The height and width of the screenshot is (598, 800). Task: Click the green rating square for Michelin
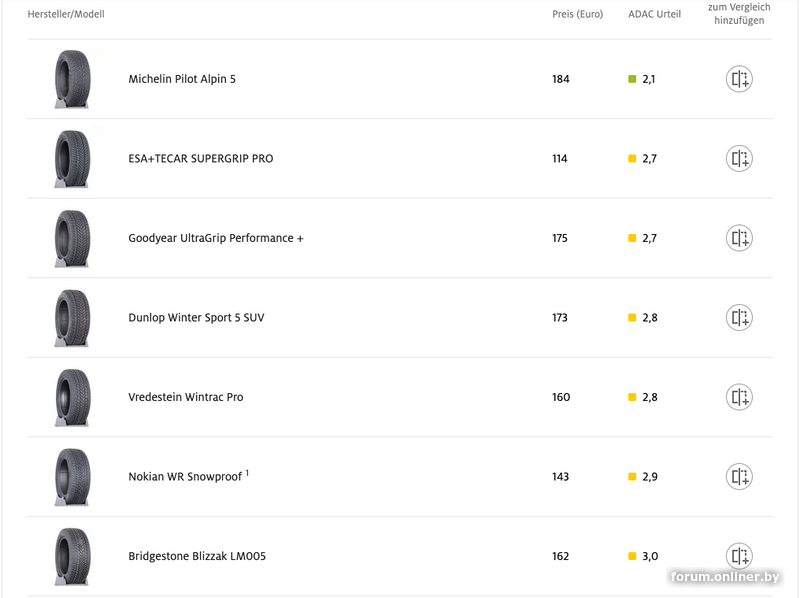[x=632, y=79]
